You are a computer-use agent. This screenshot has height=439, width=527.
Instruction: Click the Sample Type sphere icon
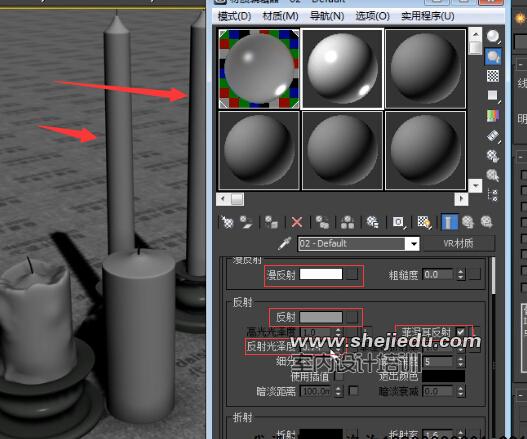493,36
